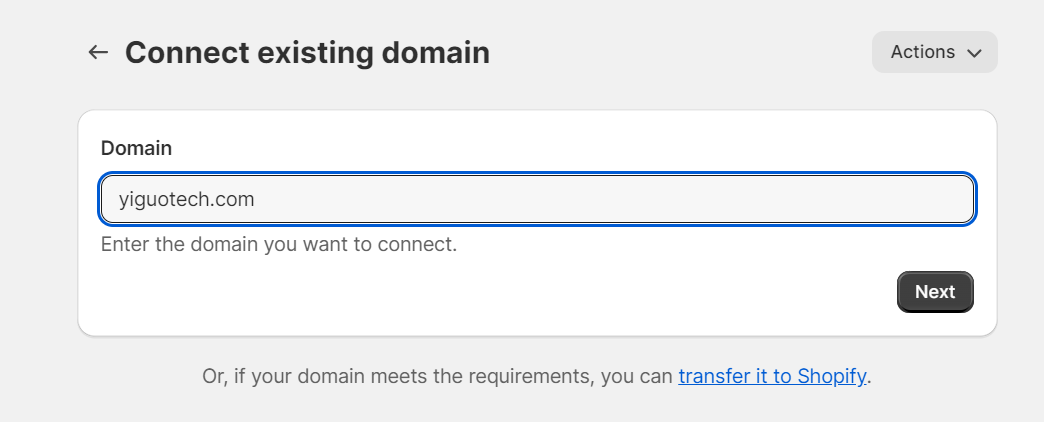The height and width of the screenshot is (422, 1044).
Task: Follow the 'transfer it to Shopify' link
Action: [x=772, y=377]
